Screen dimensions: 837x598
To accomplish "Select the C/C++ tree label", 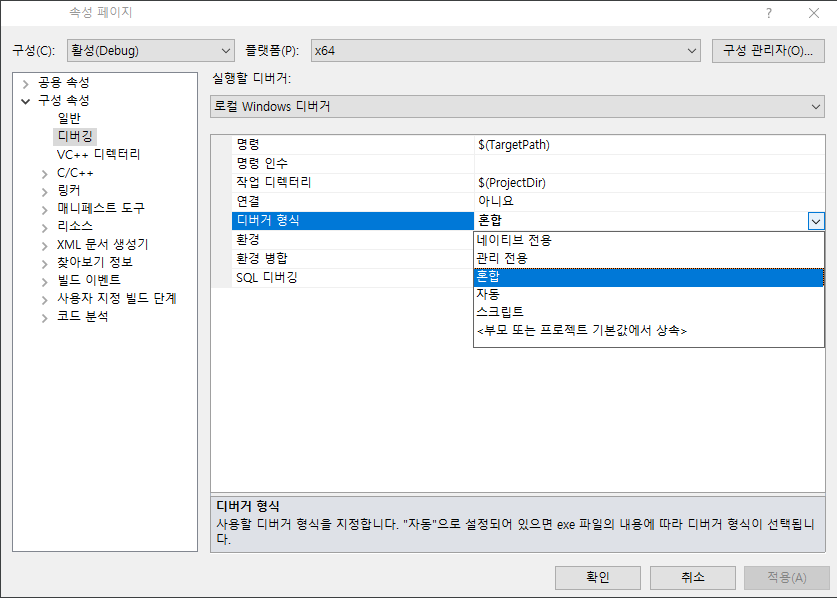I will click(x=75, y=173).
